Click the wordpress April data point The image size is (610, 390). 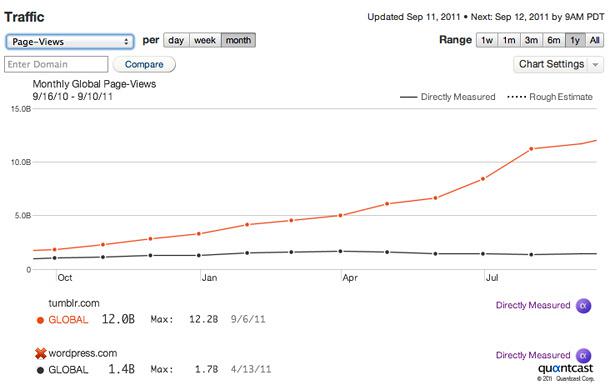coord(340,251)
